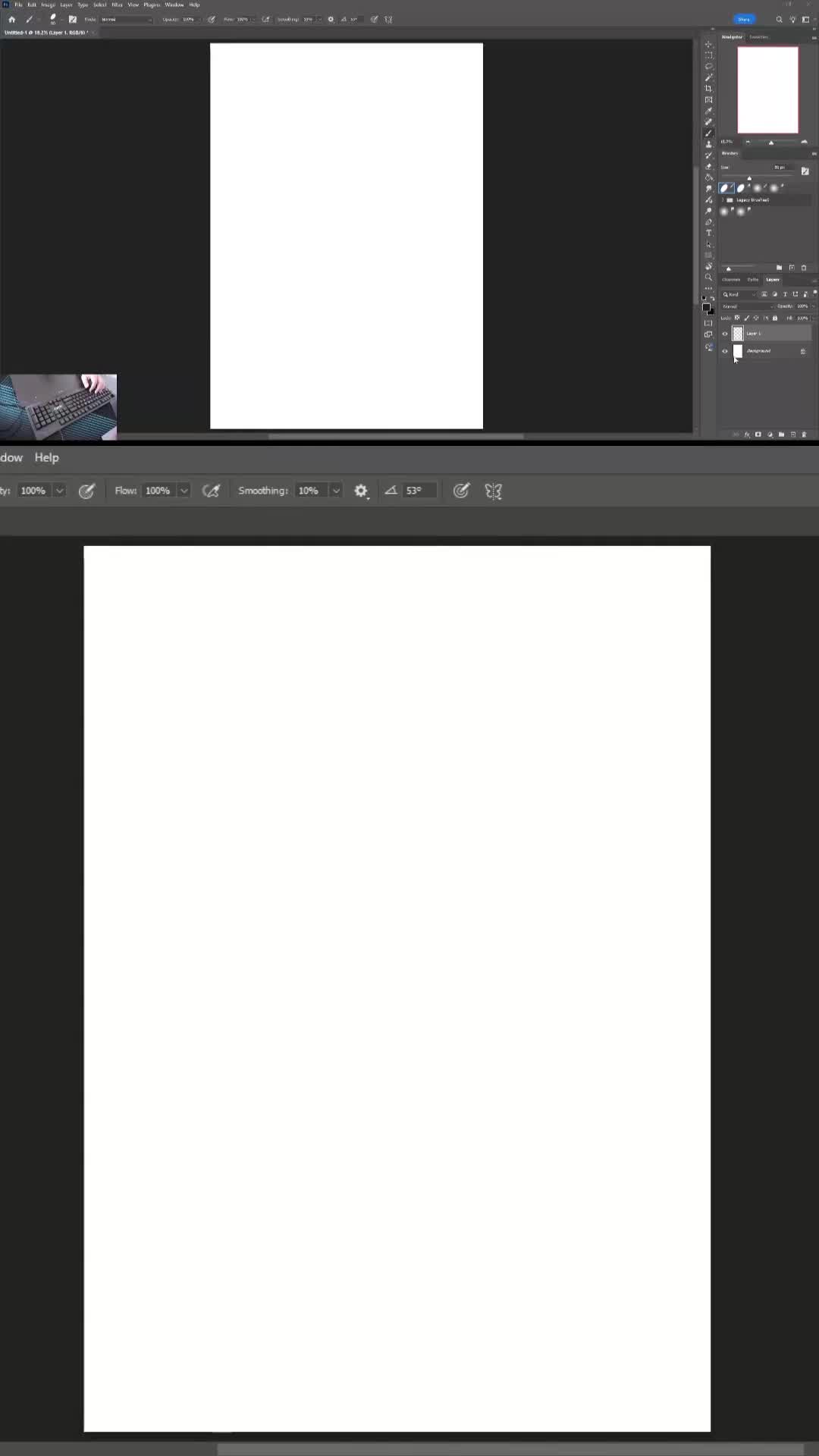Viewport: 819px width, 1456px height.
Task: Expand the Legacy Brushes folder
Action: (x=723, y=200)
